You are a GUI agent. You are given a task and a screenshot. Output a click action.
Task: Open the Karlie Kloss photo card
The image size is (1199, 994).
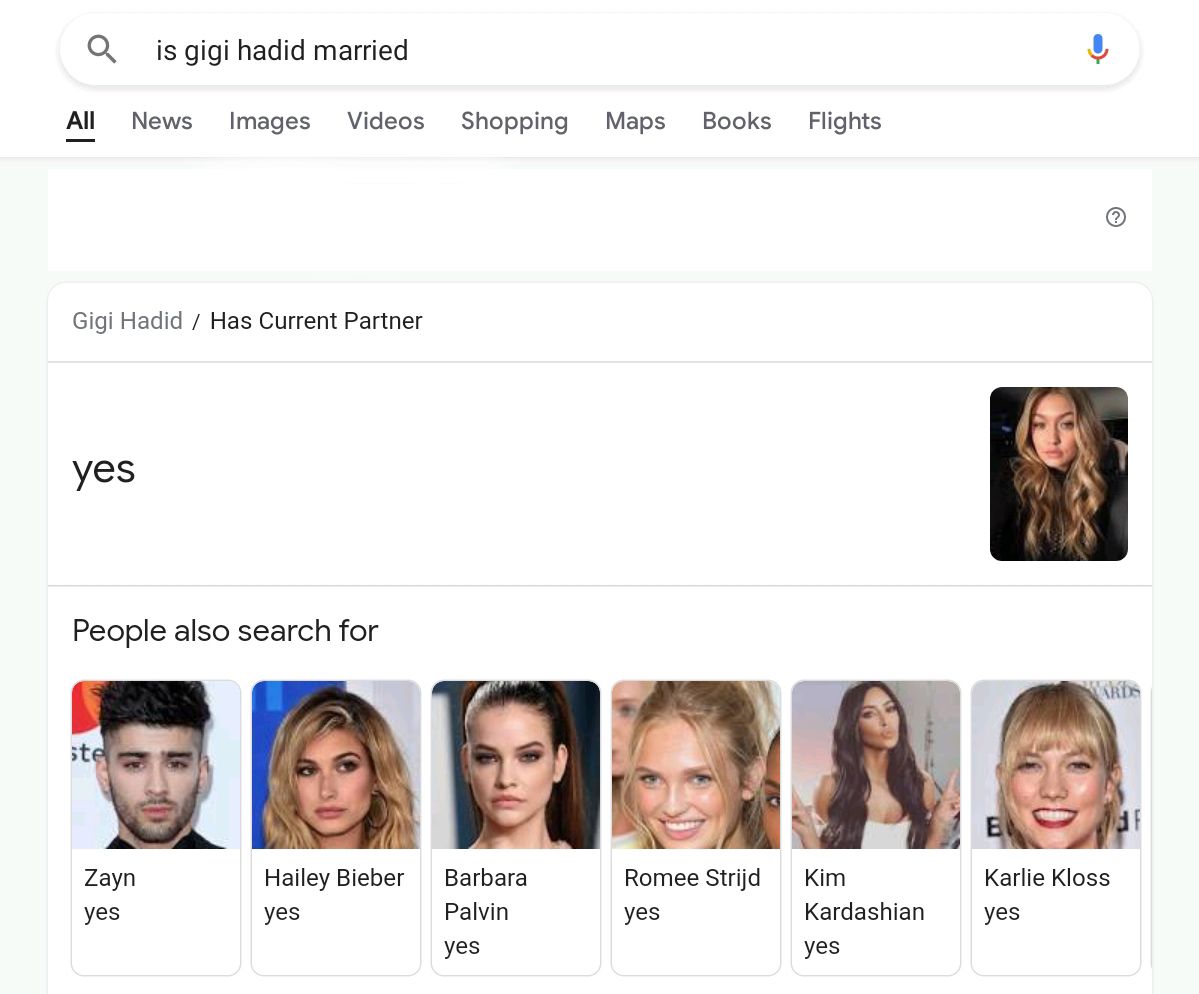tap(1056, 765)
